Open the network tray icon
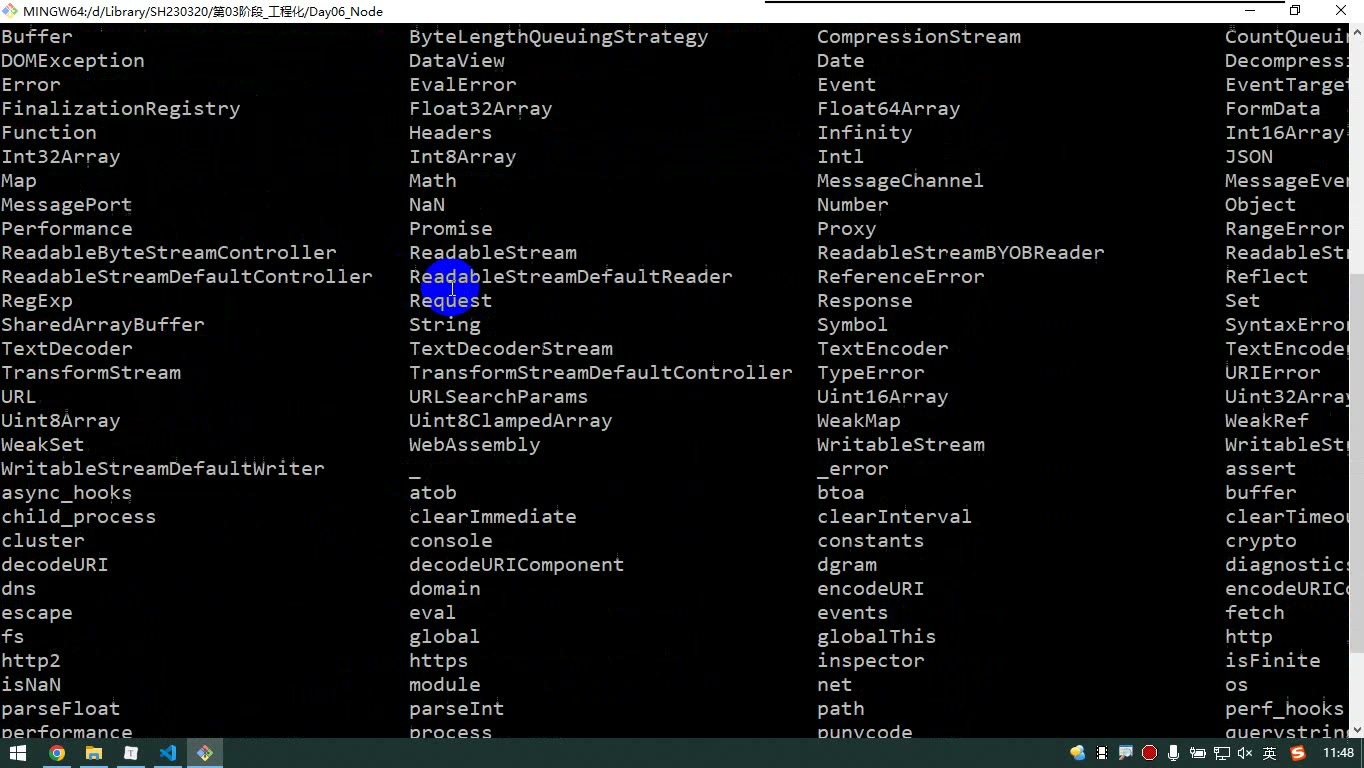This screenshot has height=768, width=1364. tap(1221, 753)
